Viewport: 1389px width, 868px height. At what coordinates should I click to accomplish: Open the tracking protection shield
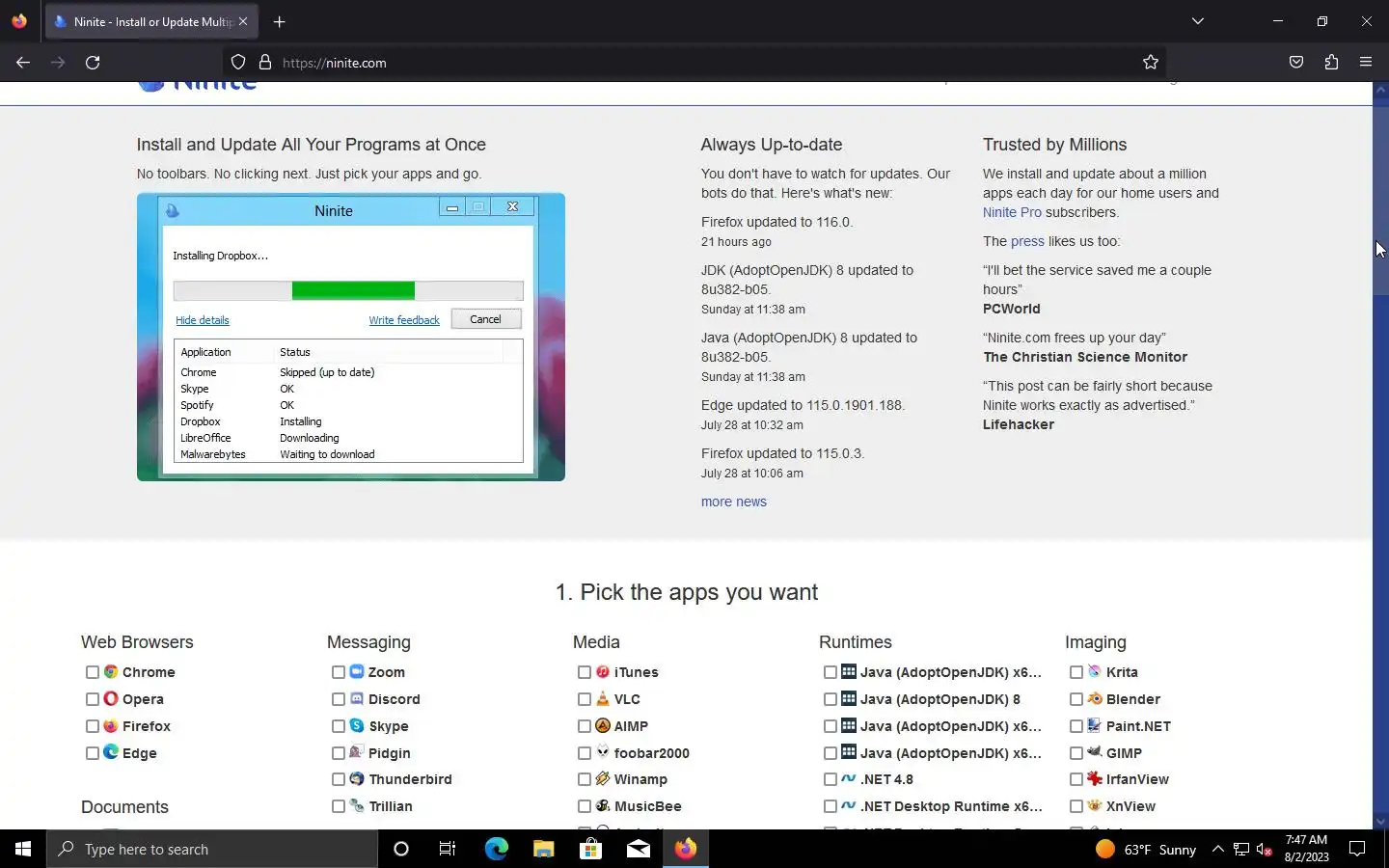pos(238,63)
